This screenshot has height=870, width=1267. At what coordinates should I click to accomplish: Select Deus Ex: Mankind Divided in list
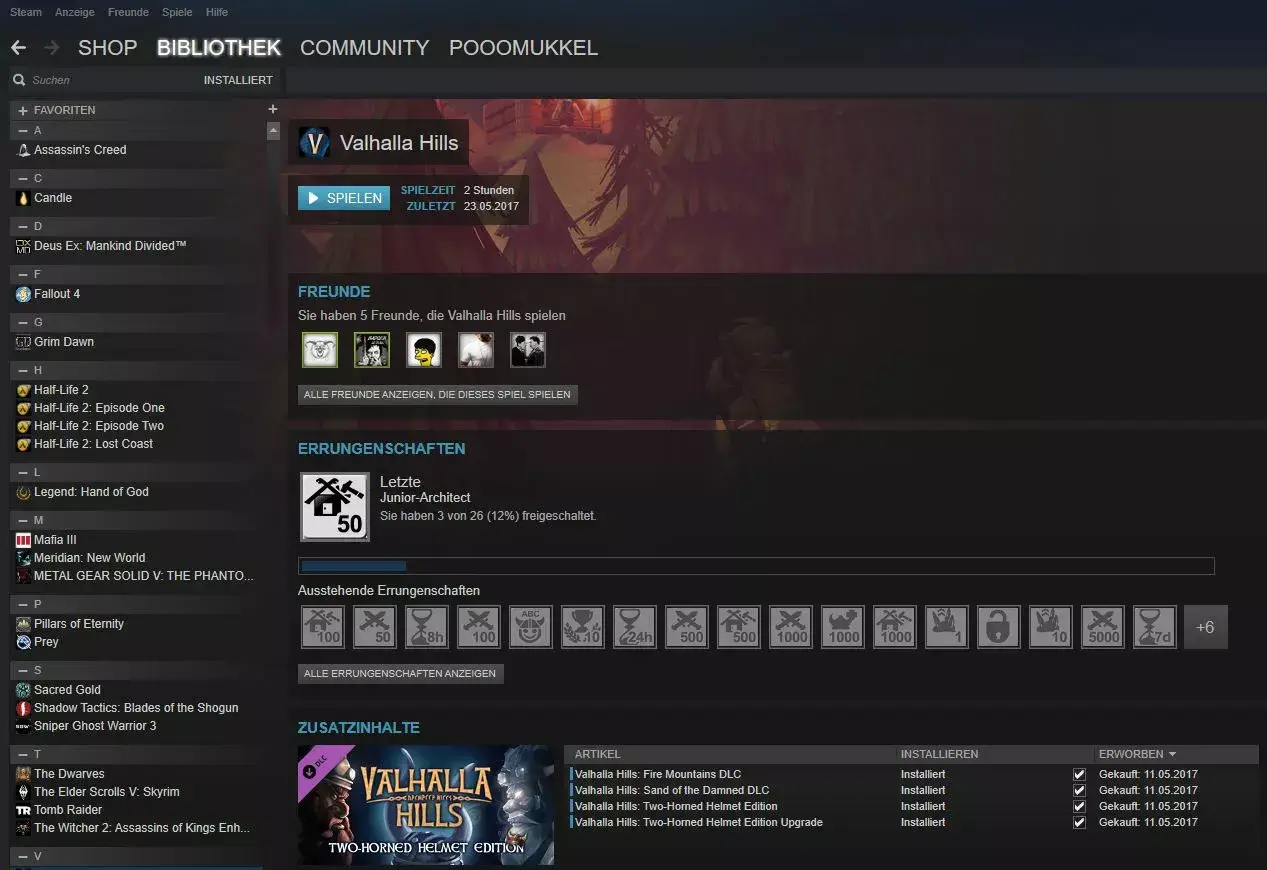pos(110,246)
